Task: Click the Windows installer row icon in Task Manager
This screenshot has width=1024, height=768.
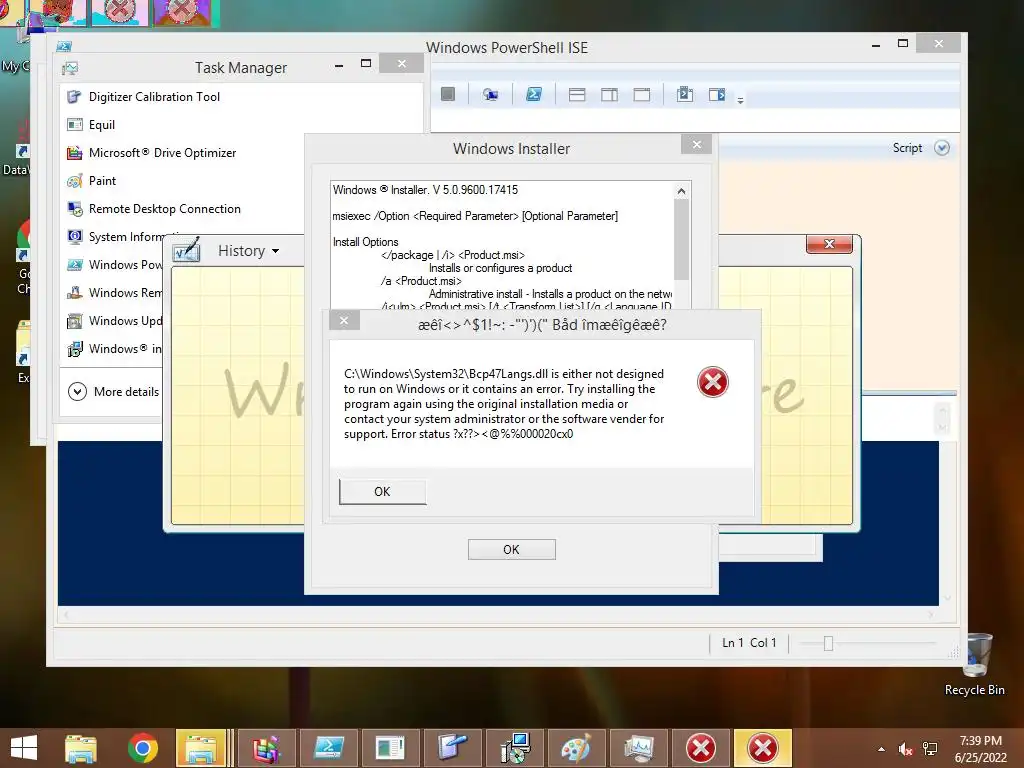Action: (74, 349)
